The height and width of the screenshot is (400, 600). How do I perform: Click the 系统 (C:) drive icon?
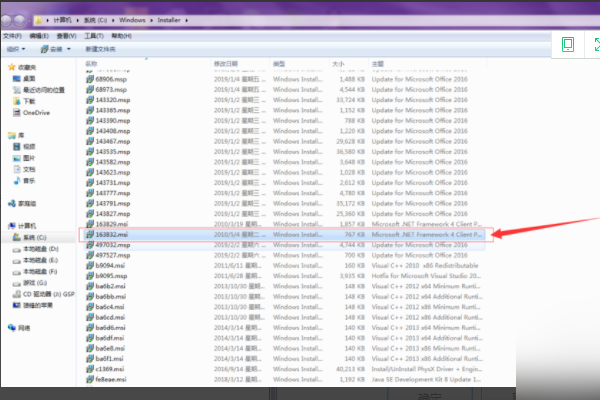(x=16, y=237)
